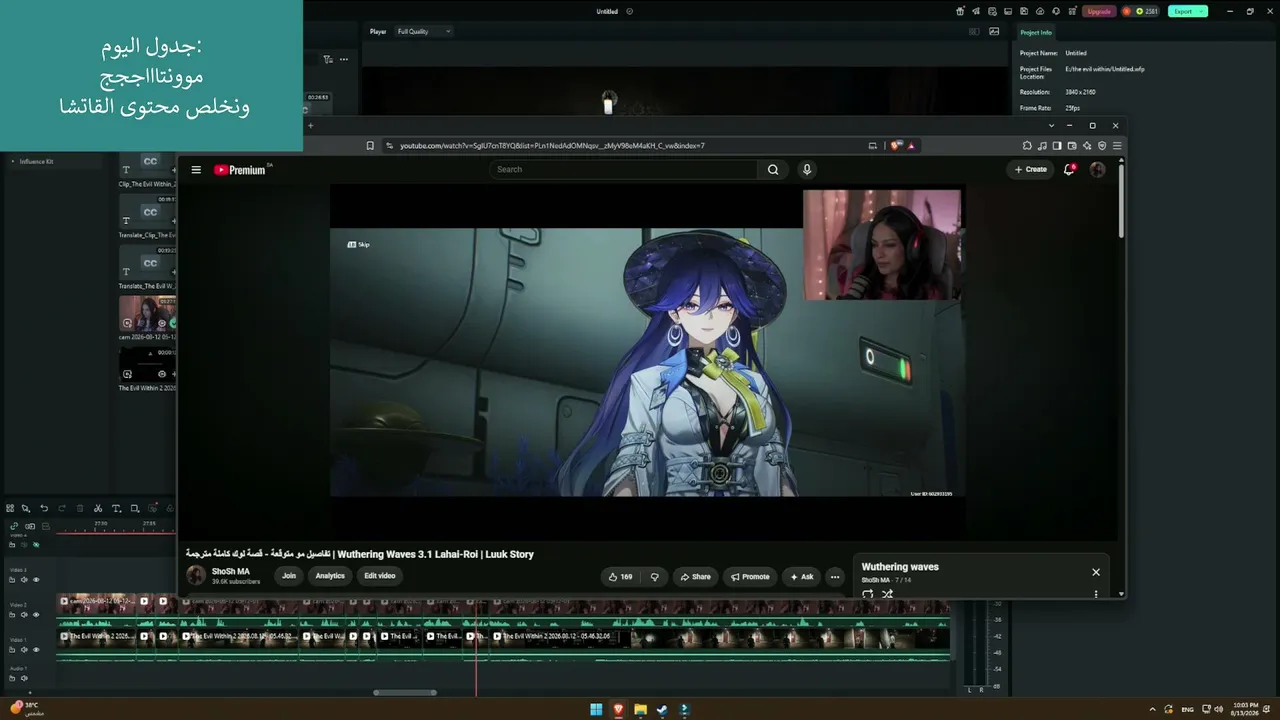Mute the Video 1 track audio
This screenshot has height=720, width=1280.
pyautogui.click(x=24, y=650)
